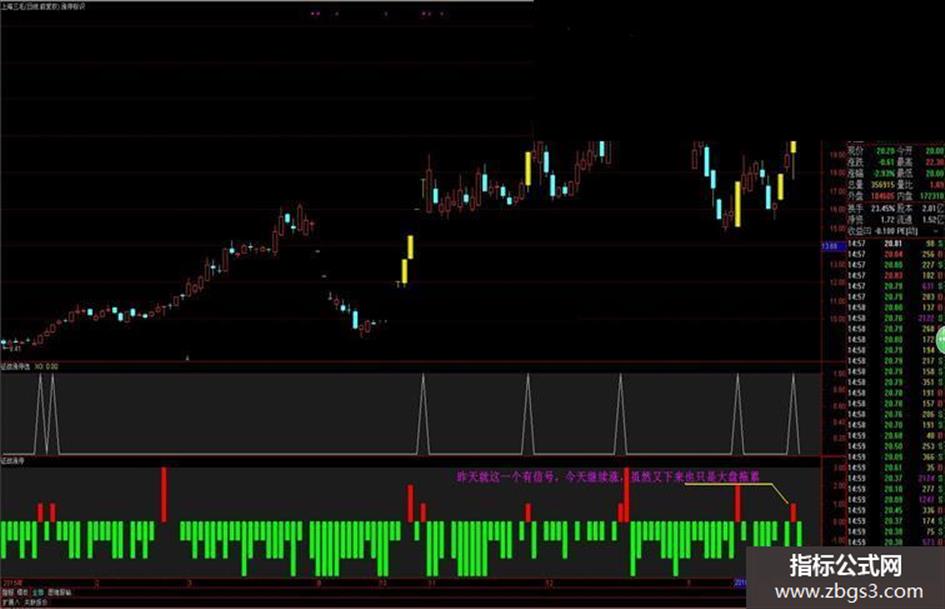Viewport: 945px width, 609px height.
Task: Select the 股本 share capital label
Action: 905,209
